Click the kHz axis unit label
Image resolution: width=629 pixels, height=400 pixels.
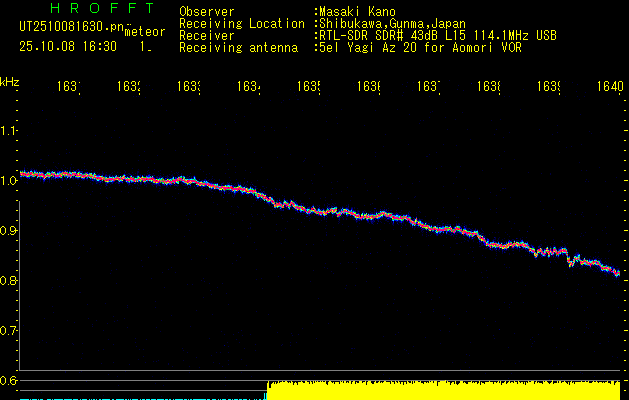point(9,81)
